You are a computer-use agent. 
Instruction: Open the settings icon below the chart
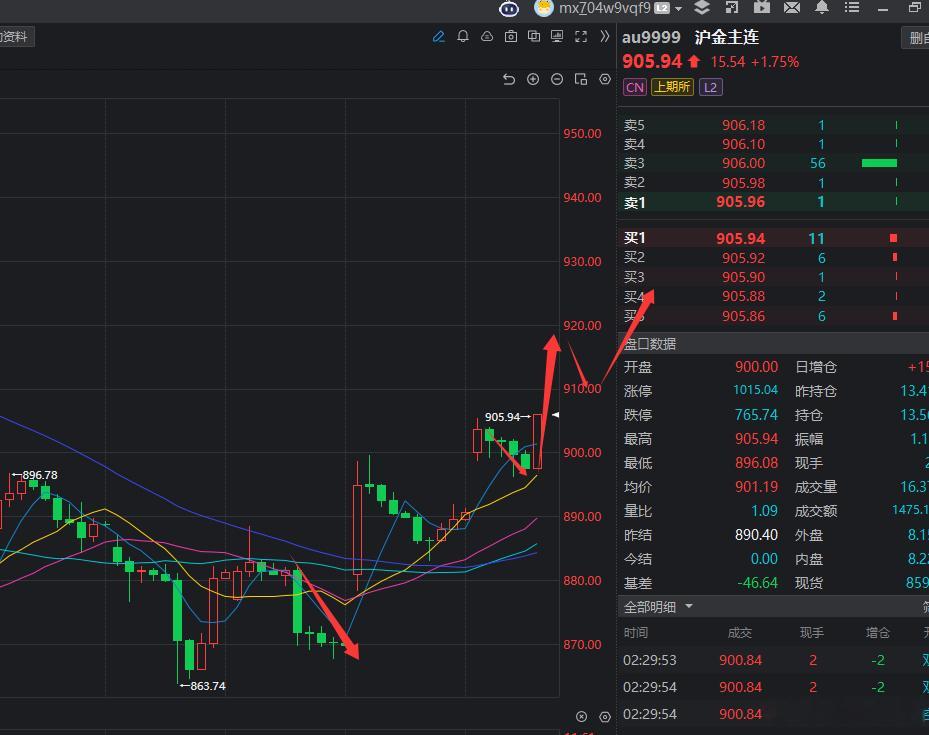click(605, 717)
